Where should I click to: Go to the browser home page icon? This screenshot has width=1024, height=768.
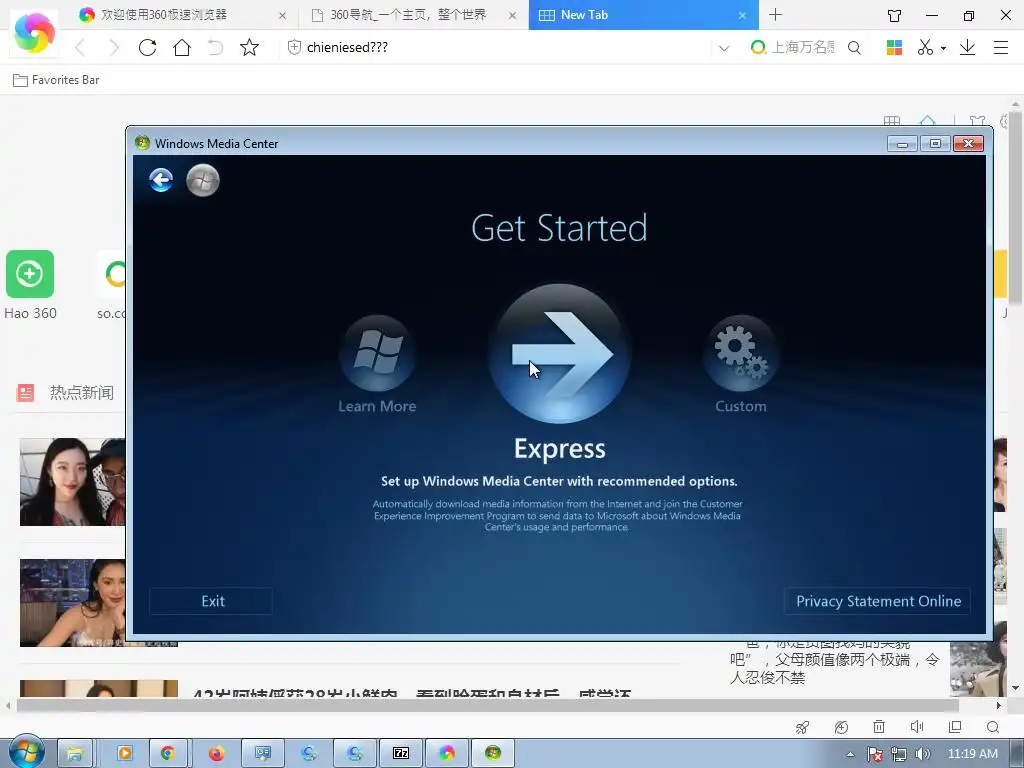point(182,47)
